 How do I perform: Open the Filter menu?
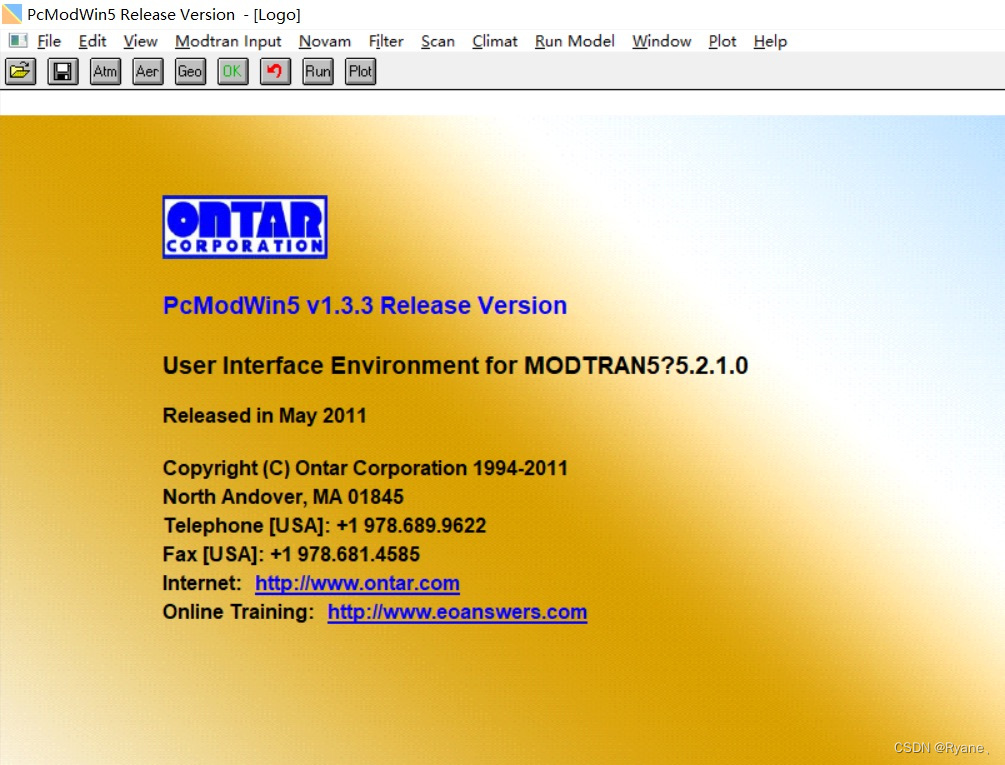(x=386, y=42)
